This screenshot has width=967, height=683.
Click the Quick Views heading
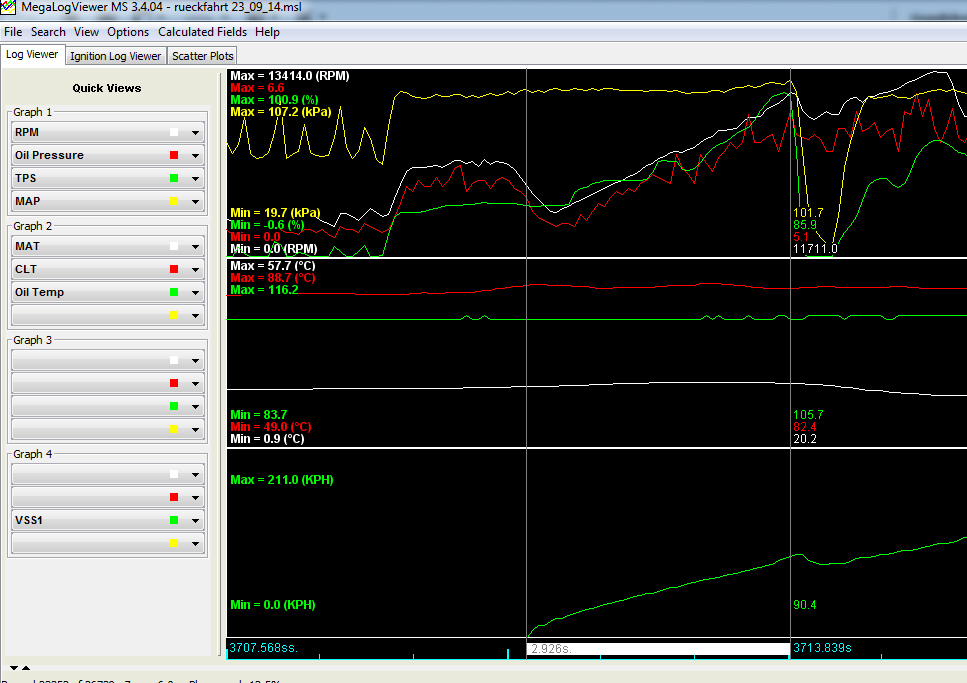[x=107, y=88]
